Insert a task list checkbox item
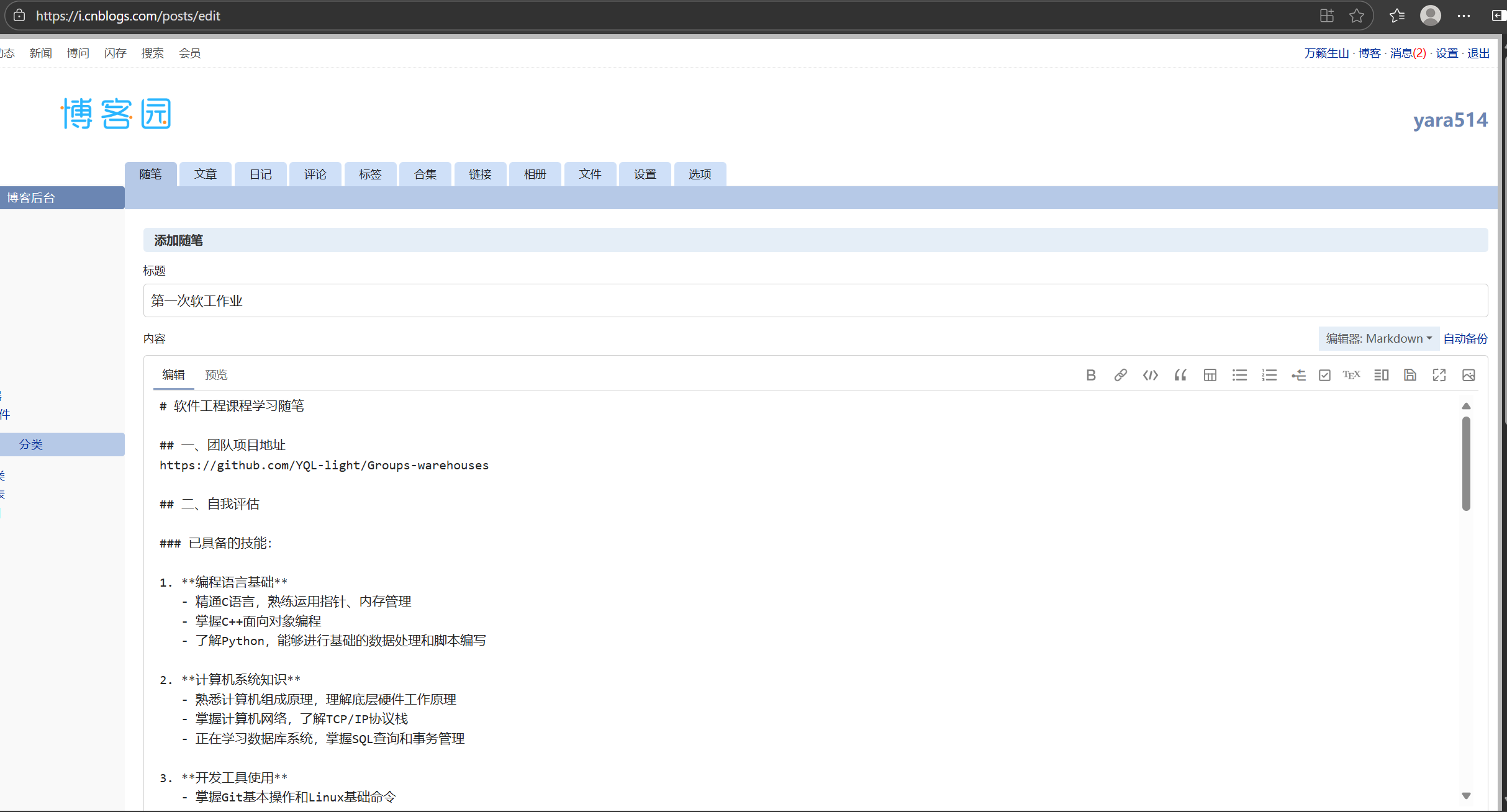Image resolution: width=1507 pixels, height=812 pixels. [x=1324, y=375]
